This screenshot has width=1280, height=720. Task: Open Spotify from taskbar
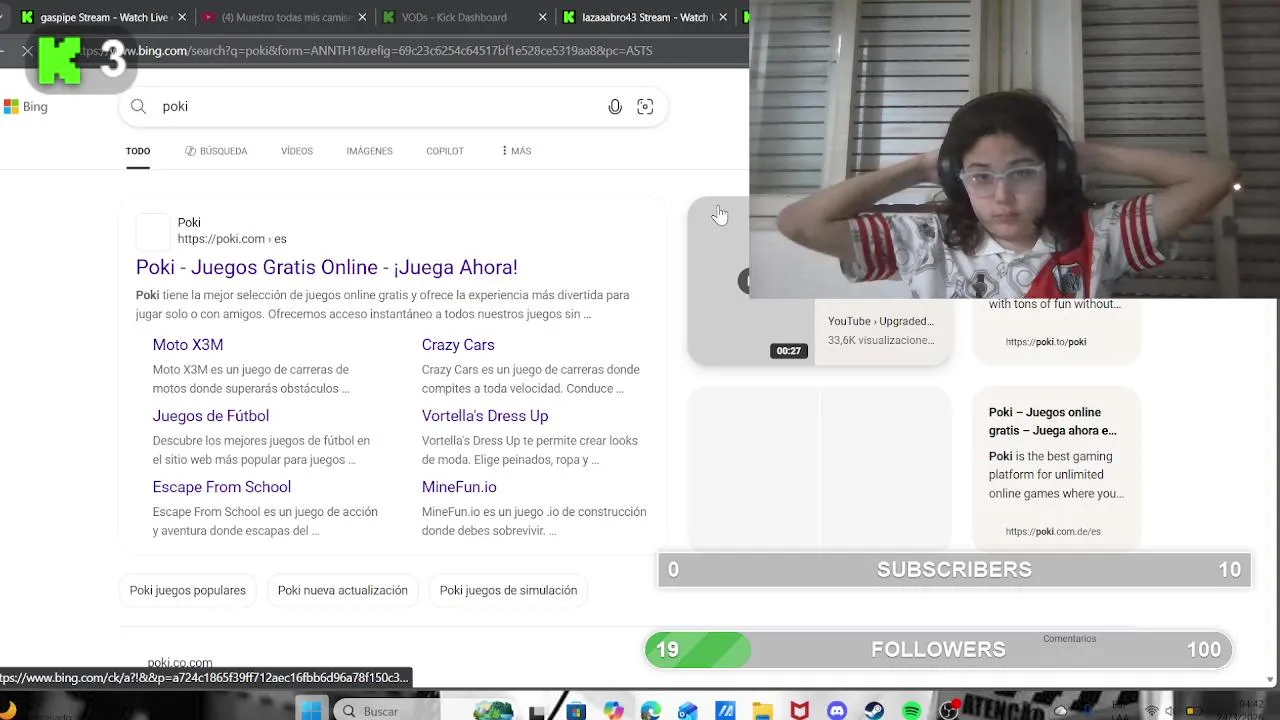[x=912, y=711]
